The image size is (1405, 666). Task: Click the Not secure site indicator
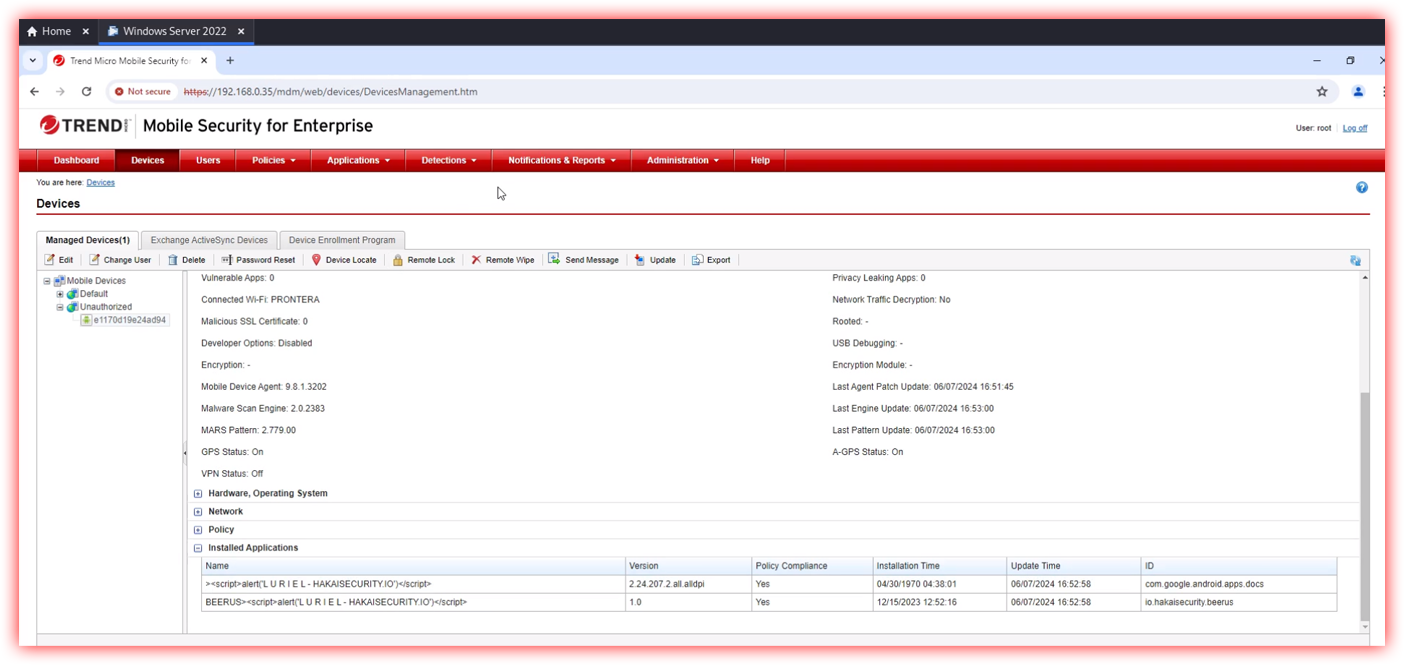pos(143,91)
